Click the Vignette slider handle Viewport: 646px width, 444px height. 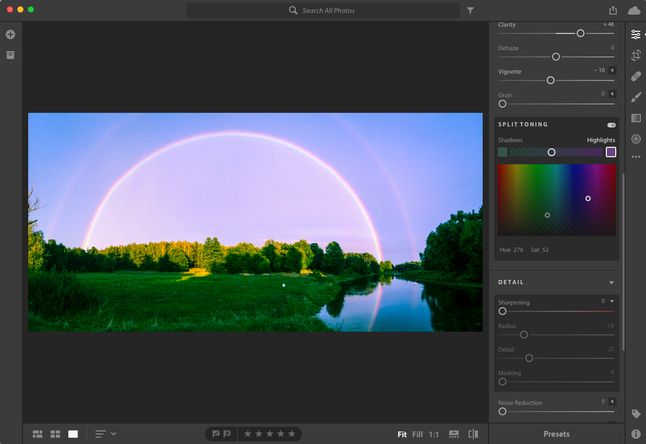point(550,80)
